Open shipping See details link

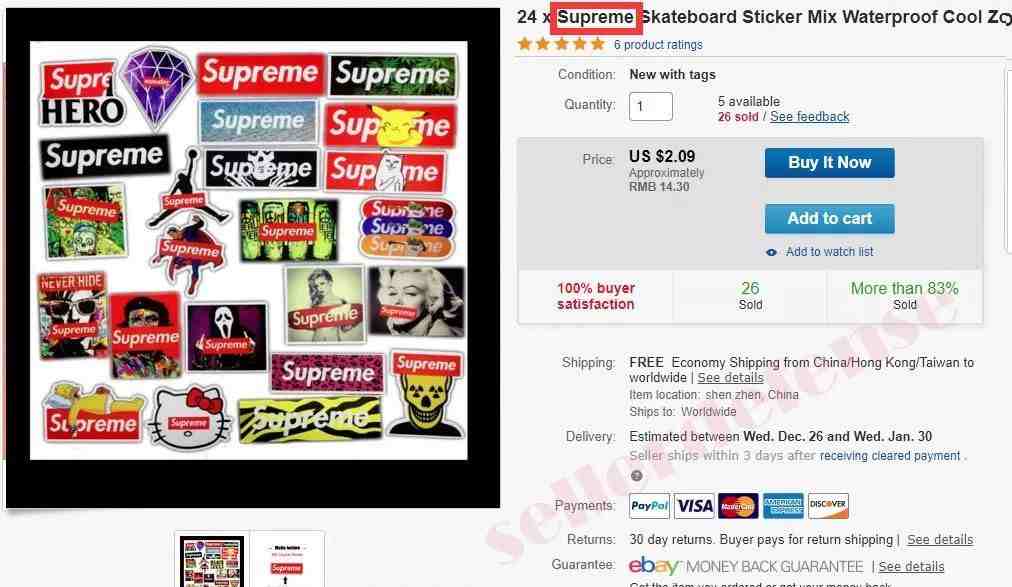[x=730, y=378]
